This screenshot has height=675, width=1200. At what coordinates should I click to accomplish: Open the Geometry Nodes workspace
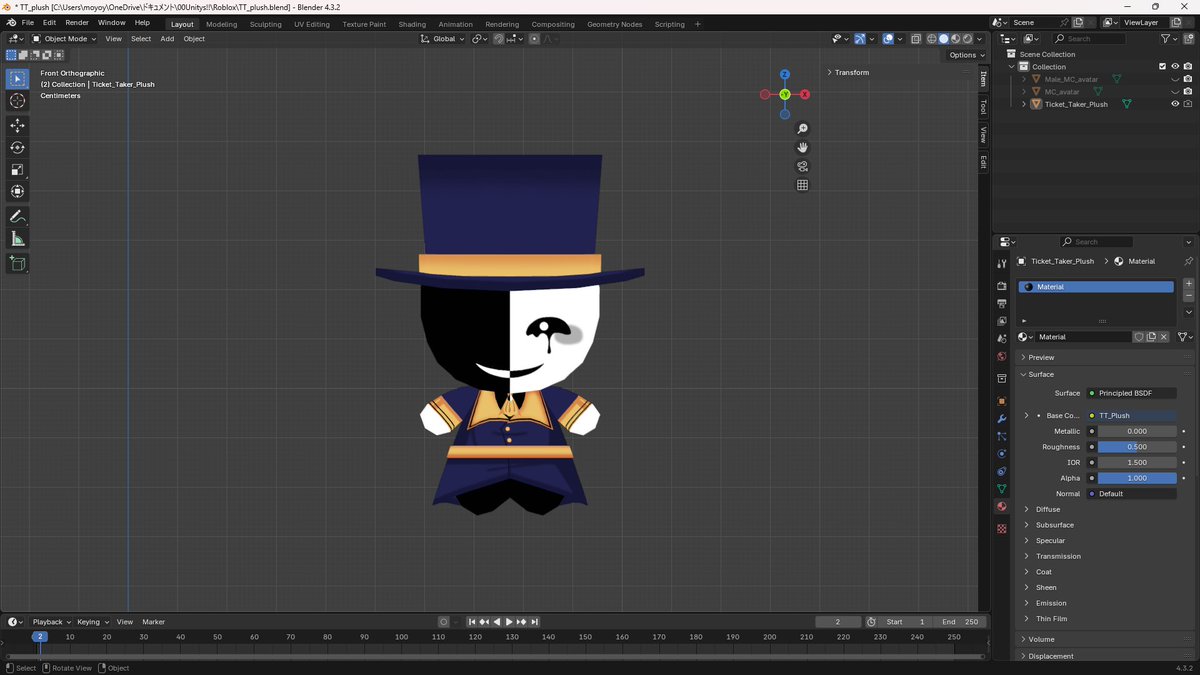pyautogui.click(x=615, y=24)
